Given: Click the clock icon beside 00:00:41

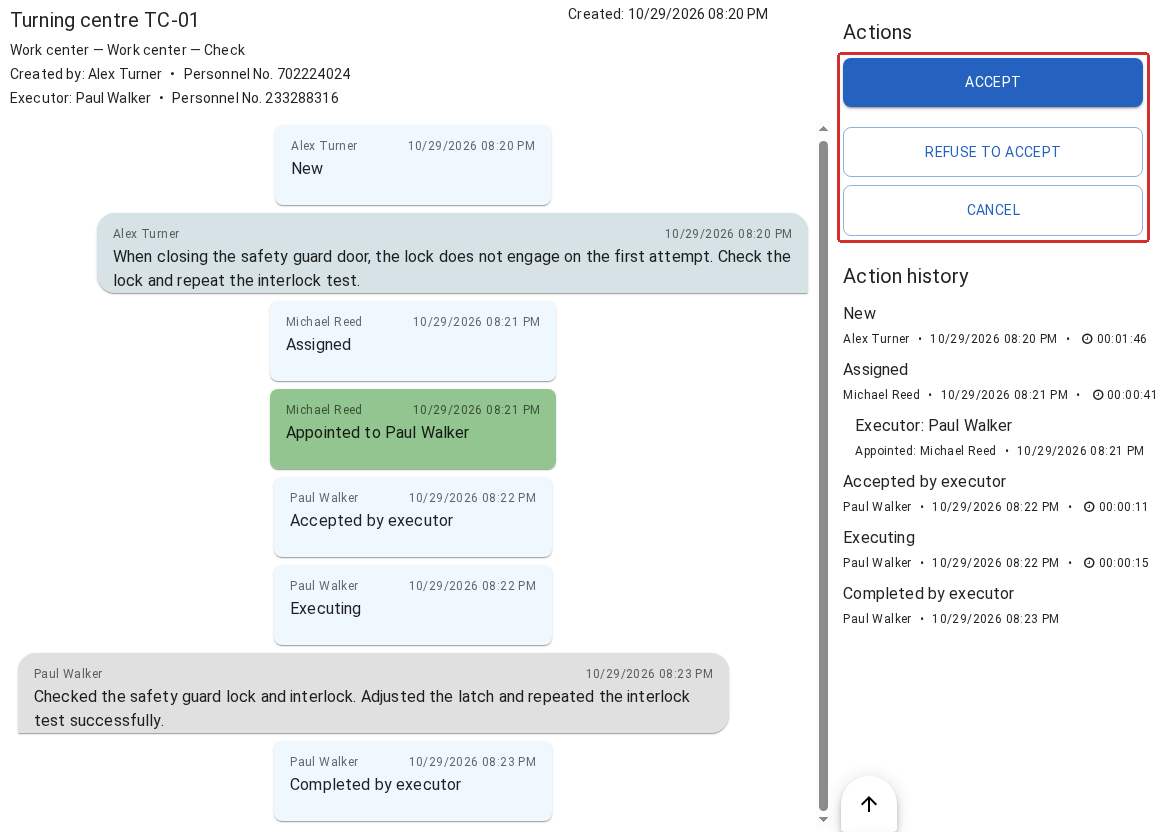Looking at the screenshot, I should 1098,395.
